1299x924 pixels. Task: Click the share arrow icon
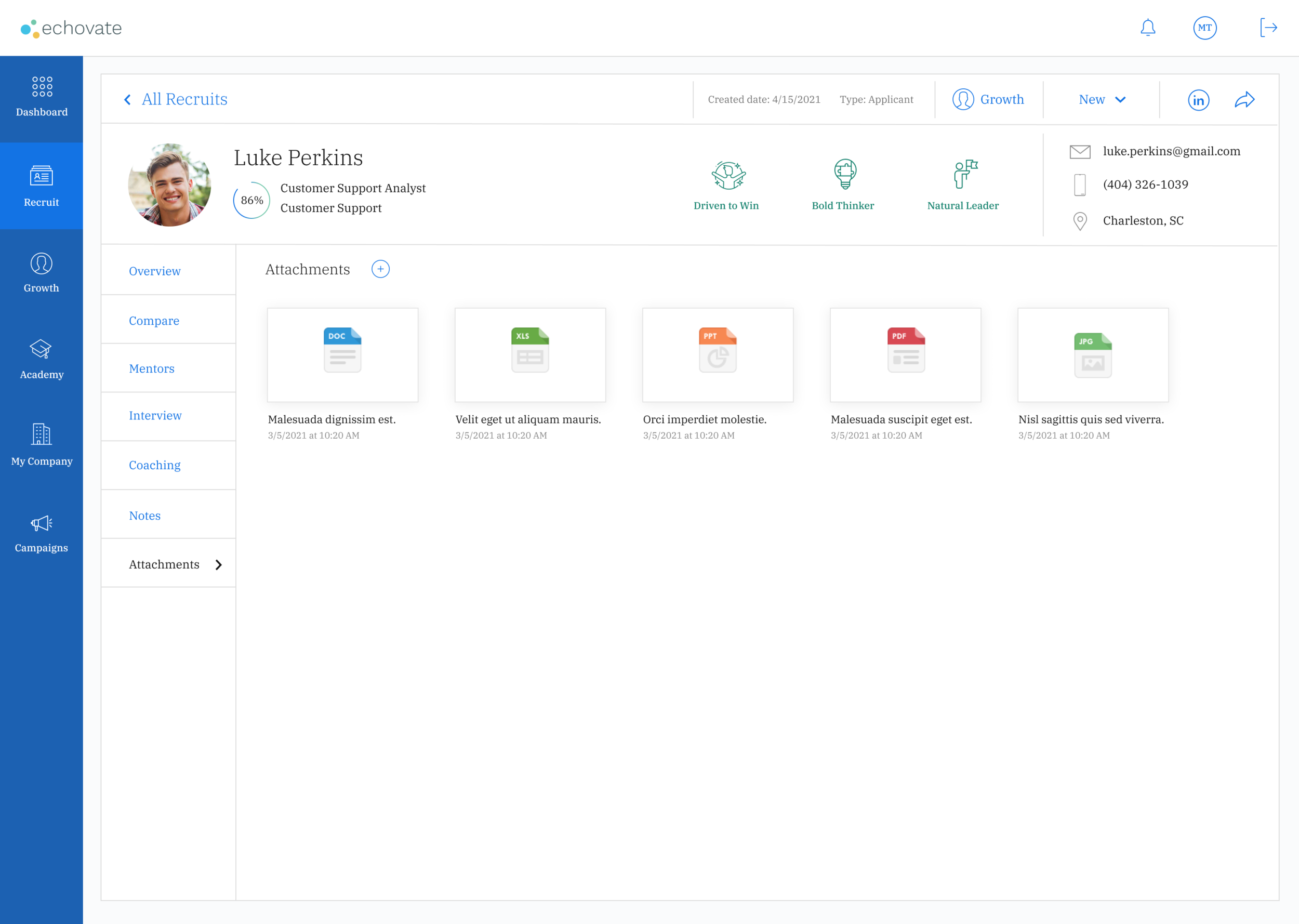pos(1244,100)
